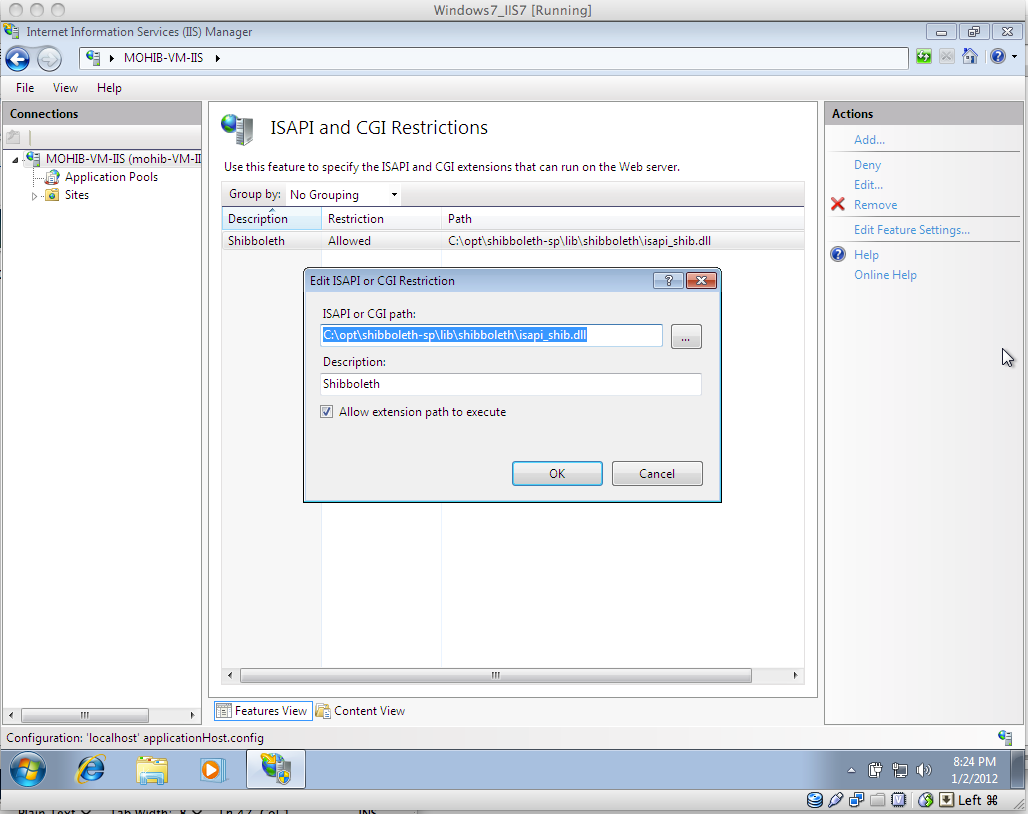Click the Back navigation arrow icon

[x=18, y=59]
